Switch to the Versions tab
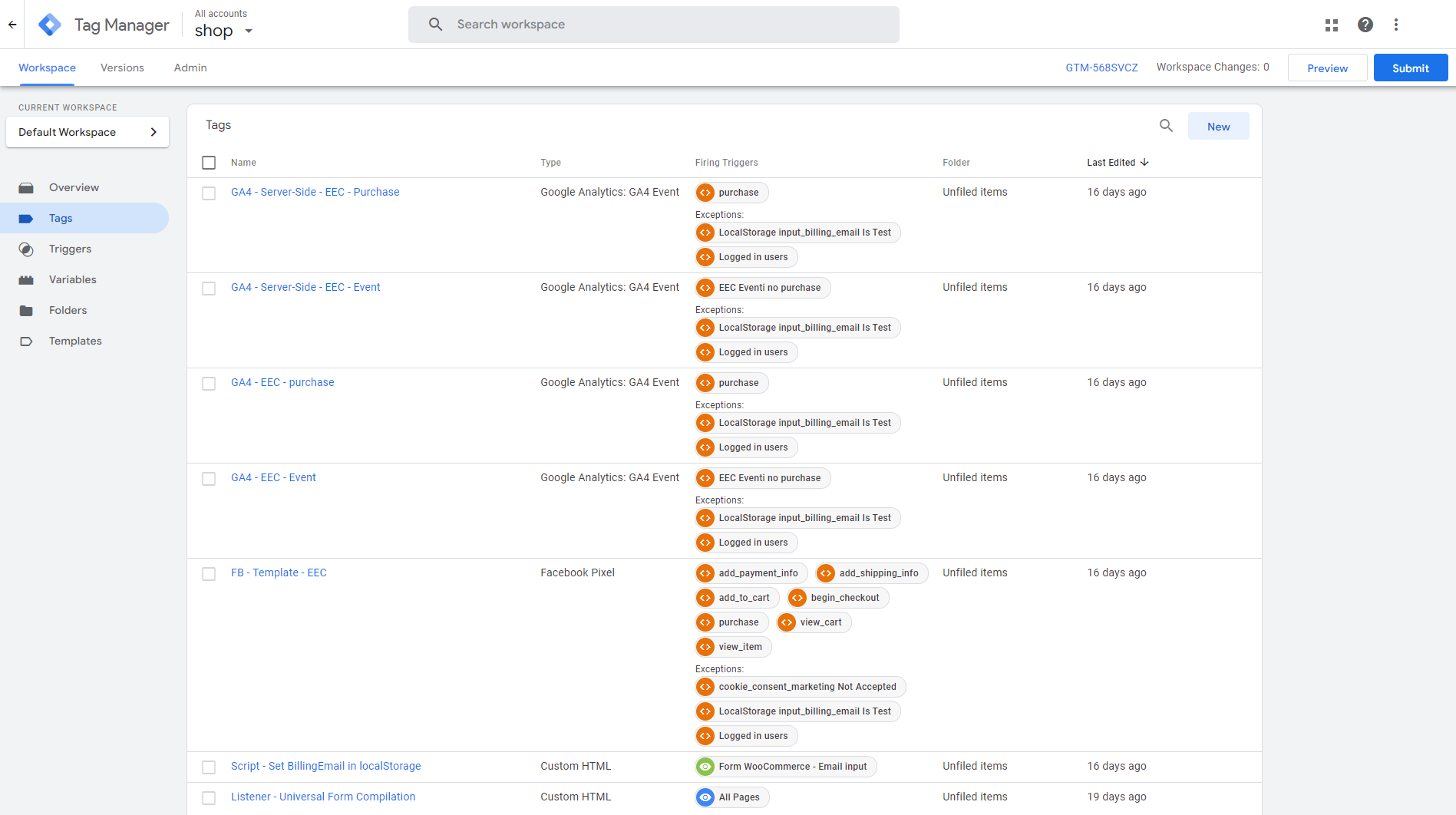The width and height of the screenshot is (1456, 815). 122,68
